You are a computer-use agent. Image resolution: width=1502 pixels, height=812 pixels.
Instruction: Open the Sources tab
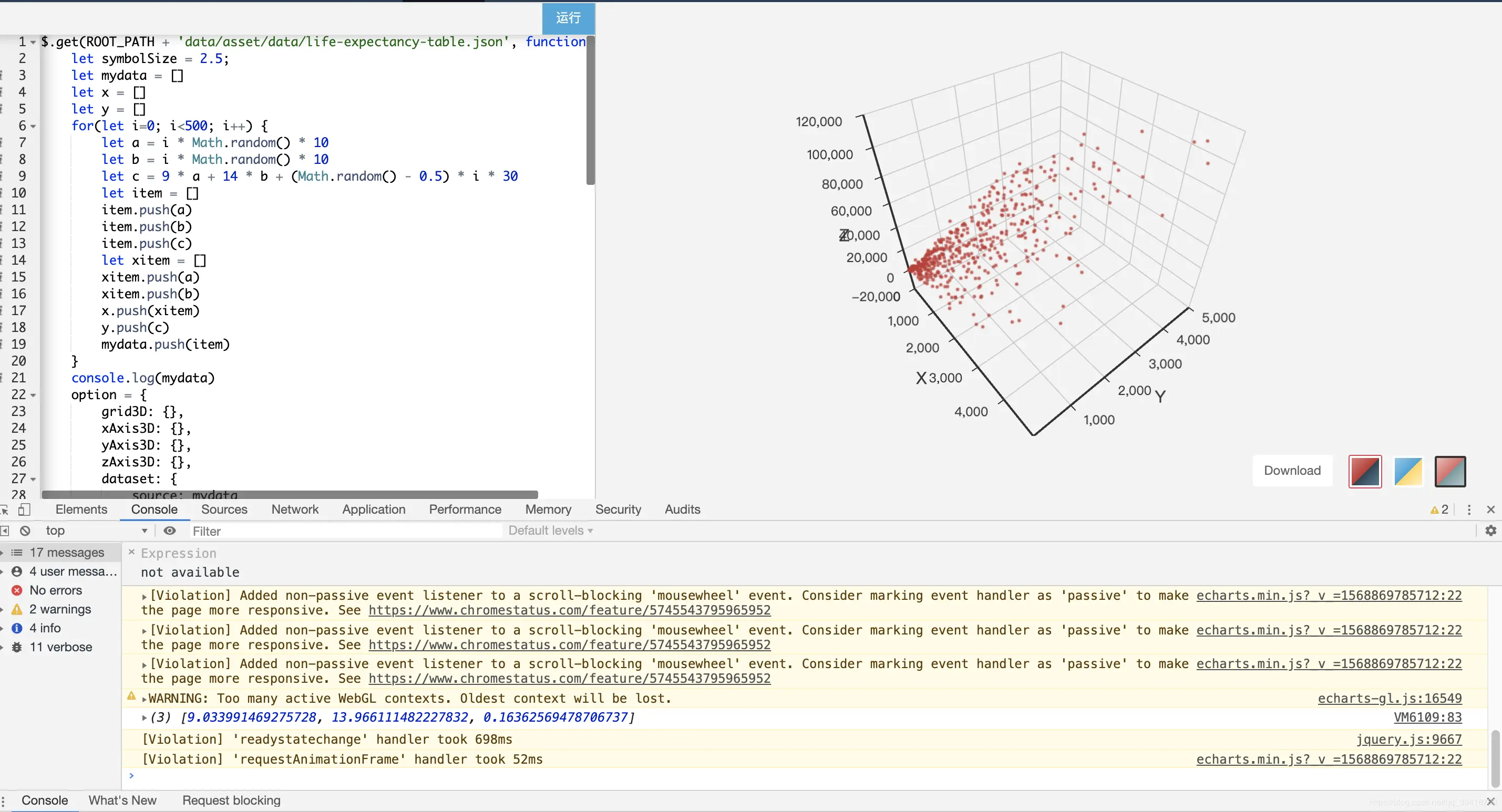point(224,509)
